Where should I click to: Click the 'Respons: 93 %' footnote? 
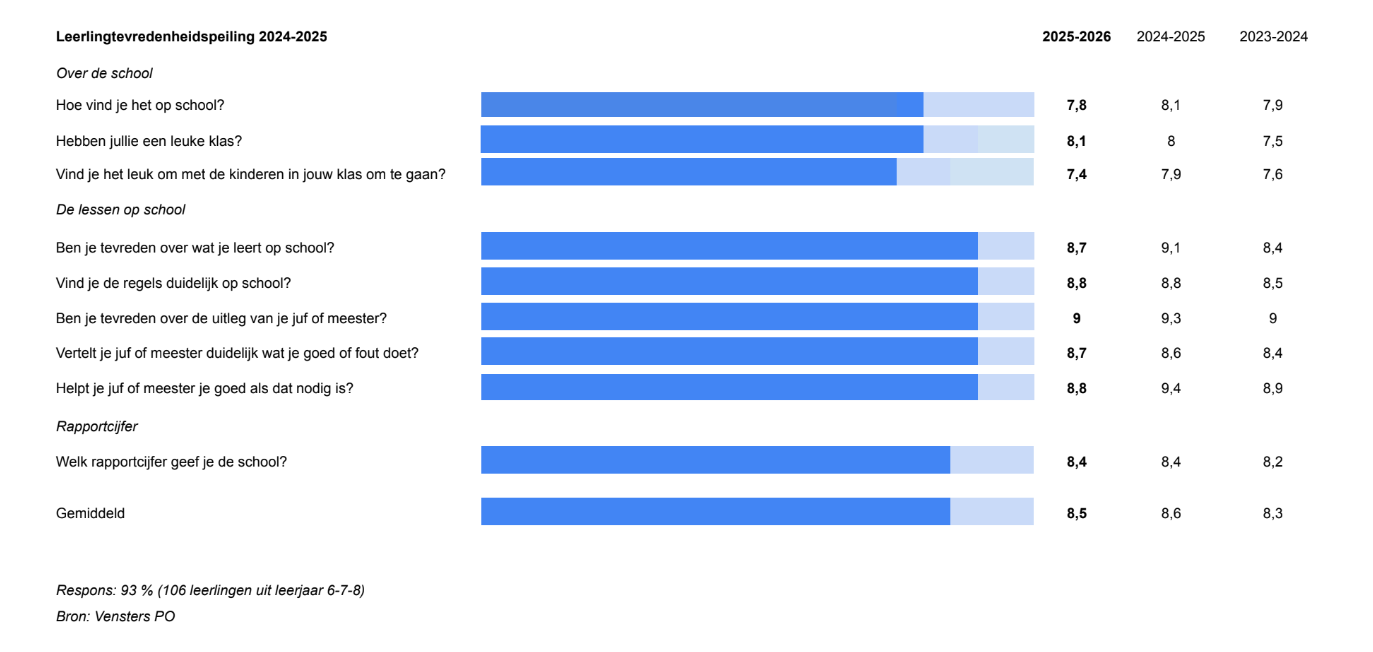pos(210,590)
